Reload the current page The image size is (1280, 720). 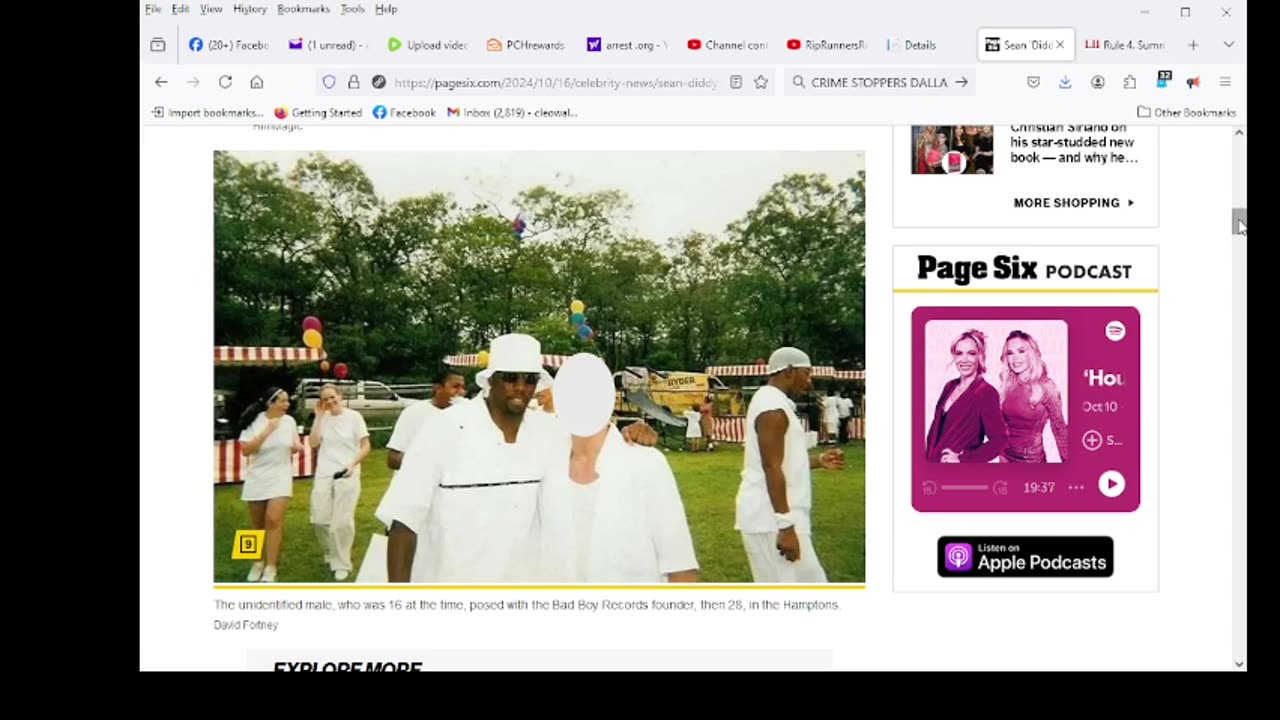[225, 82]
